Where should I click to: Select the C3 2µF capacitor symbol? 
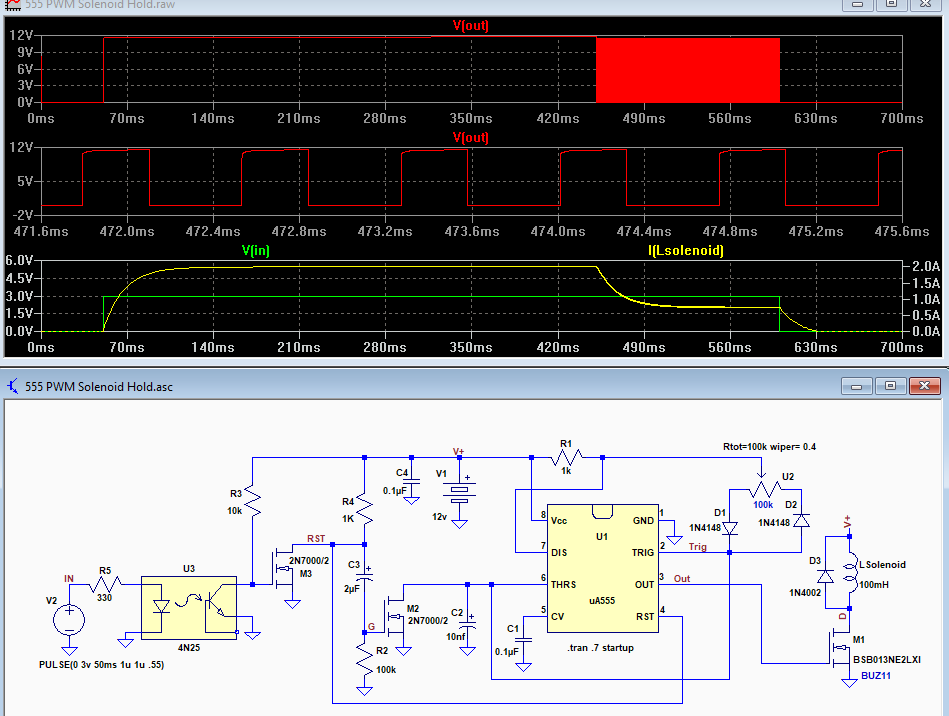[x=364, y=574]
